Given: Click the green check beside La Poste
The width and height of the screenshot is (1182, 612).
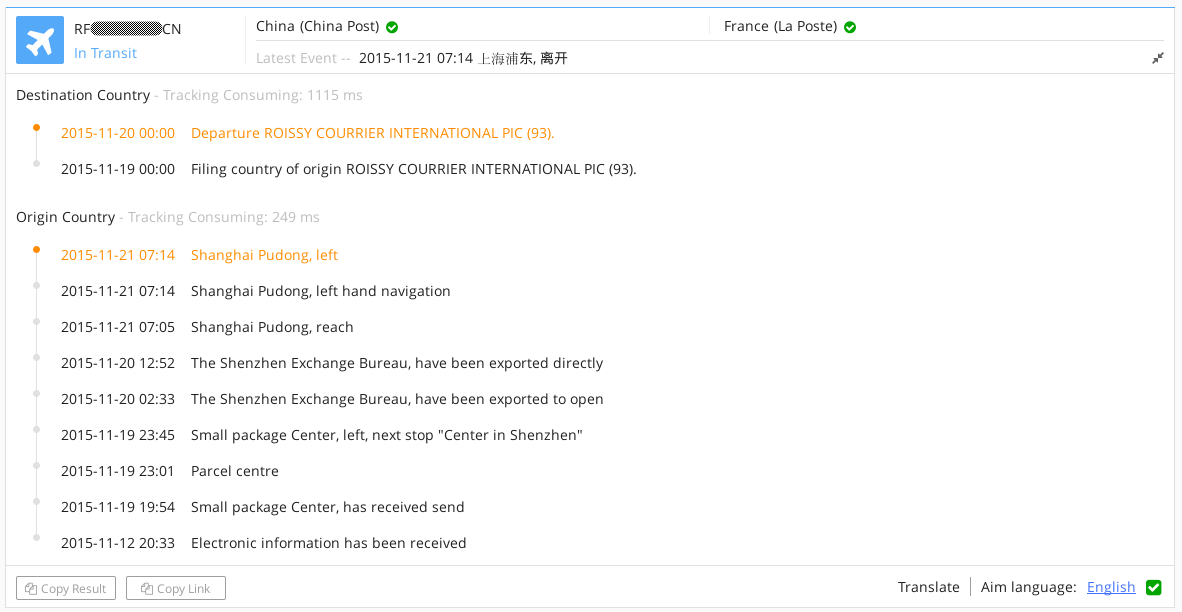Looking at the screenshot, I should pyautogui.click(x=850, y=27).
